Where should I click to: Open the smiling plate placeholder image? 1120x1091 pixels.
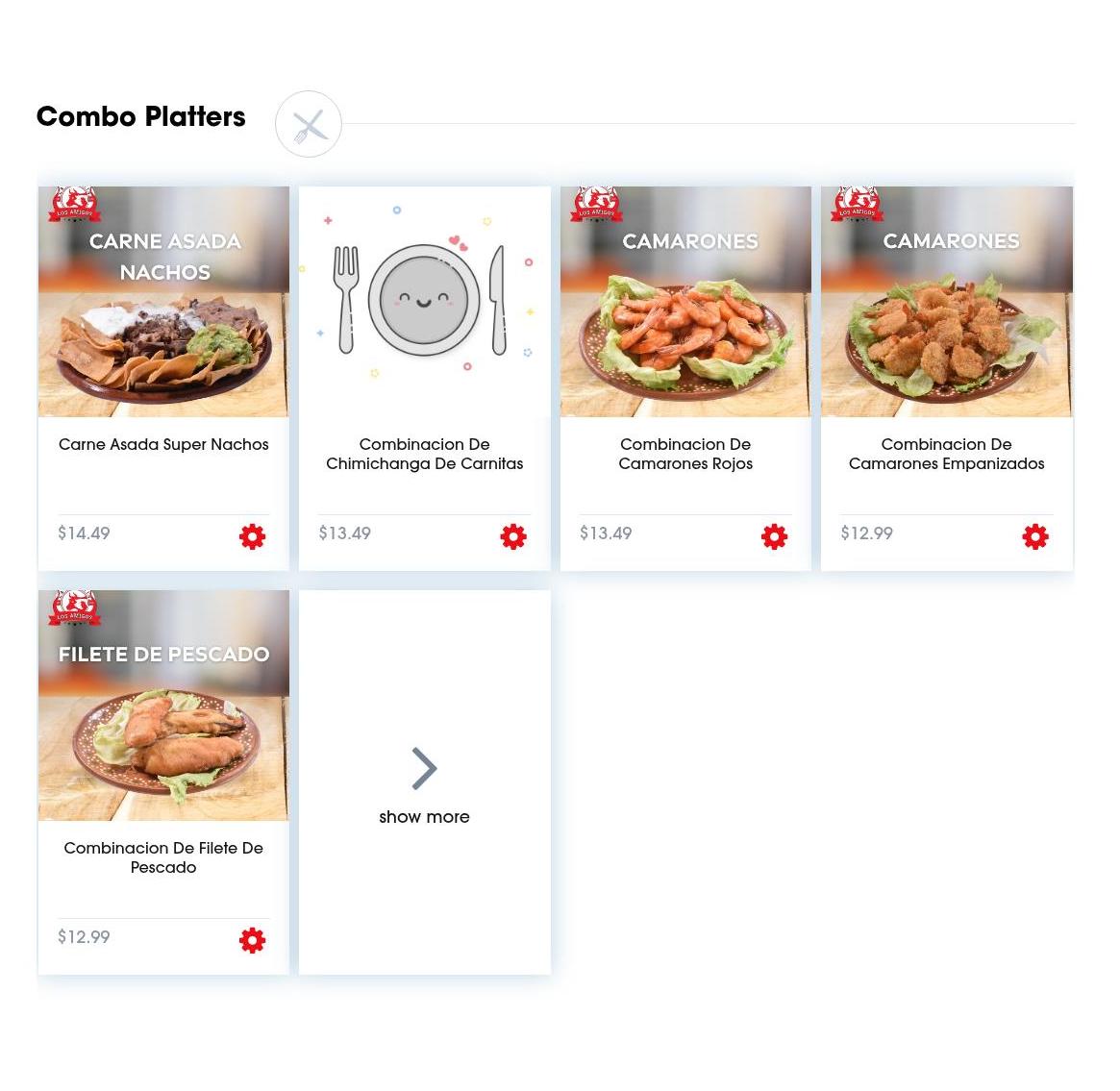[424, 301]
